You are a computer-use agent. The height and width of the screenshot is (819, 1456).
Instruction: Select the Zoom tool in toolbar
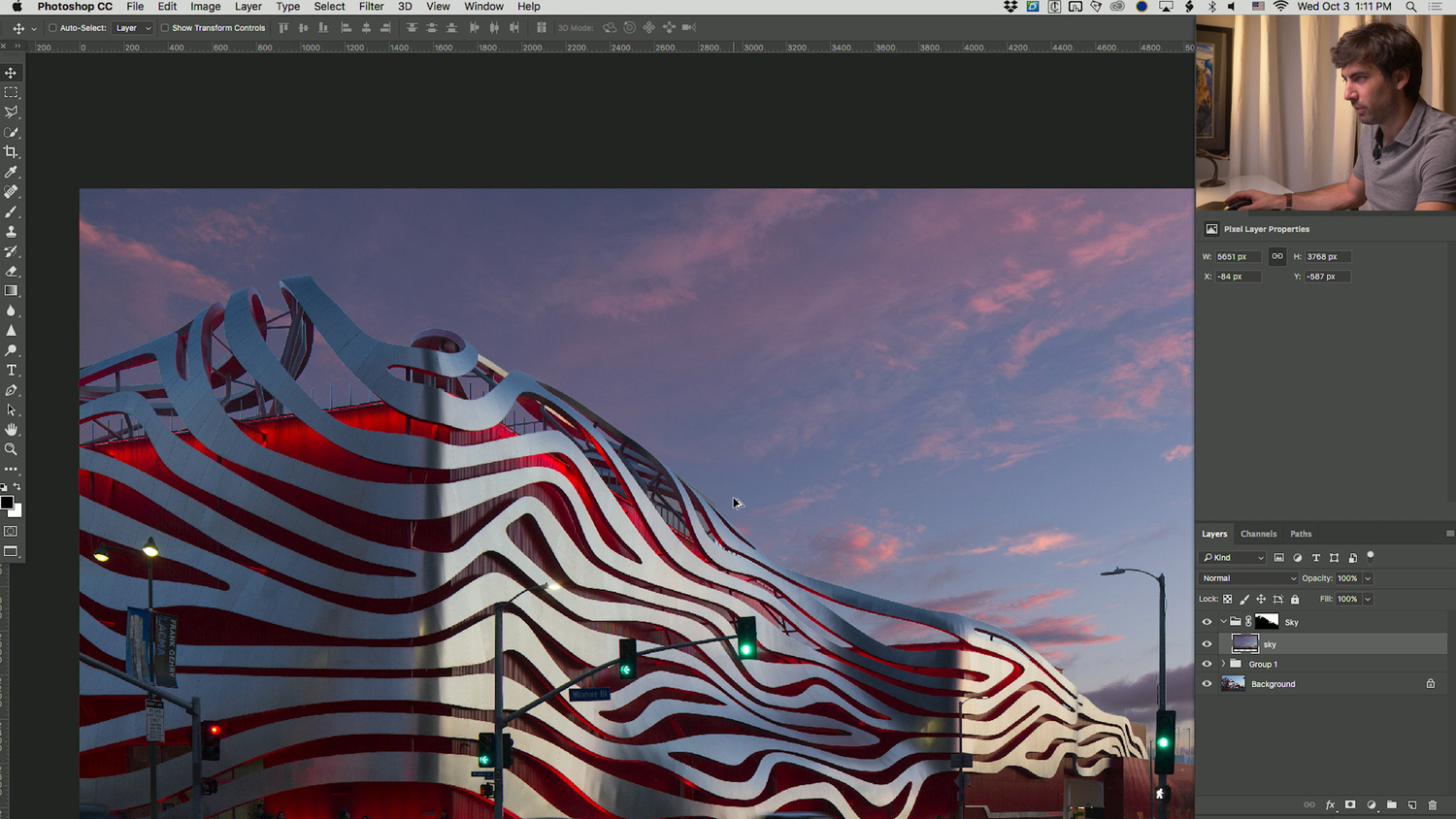pos(11,449)
